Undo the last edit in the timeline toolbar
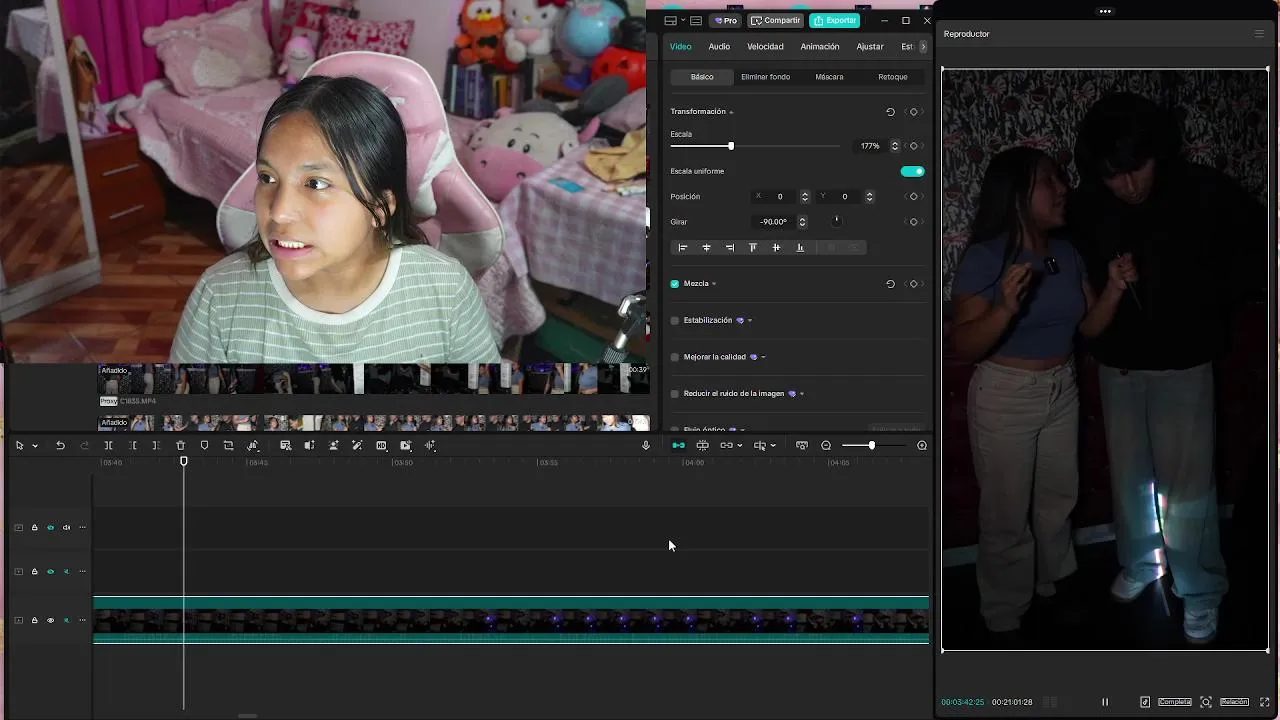 tap(60, 445)
